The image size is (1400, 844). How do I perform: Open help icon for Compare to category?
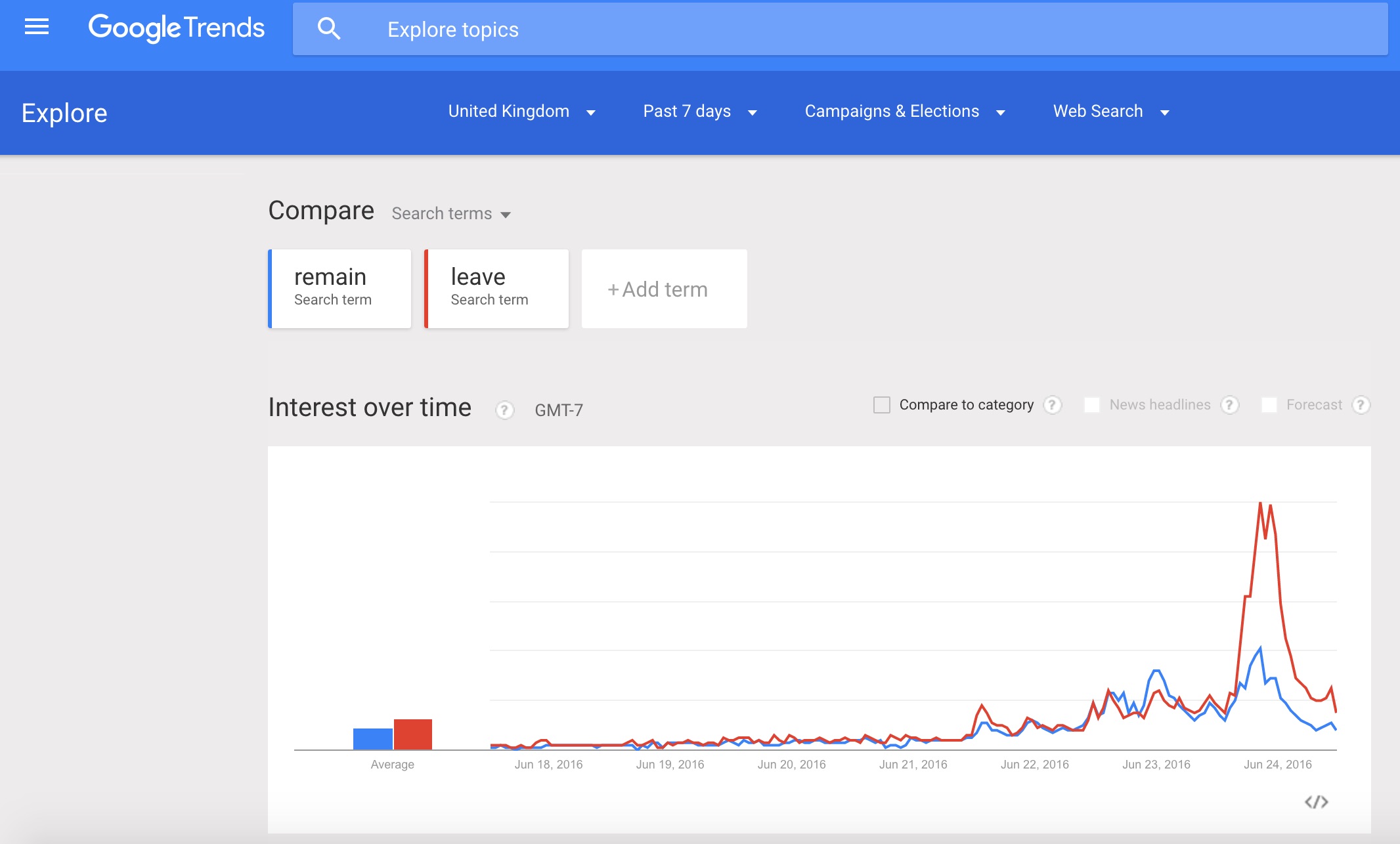pyautogui.click(x=1052, y=405)
